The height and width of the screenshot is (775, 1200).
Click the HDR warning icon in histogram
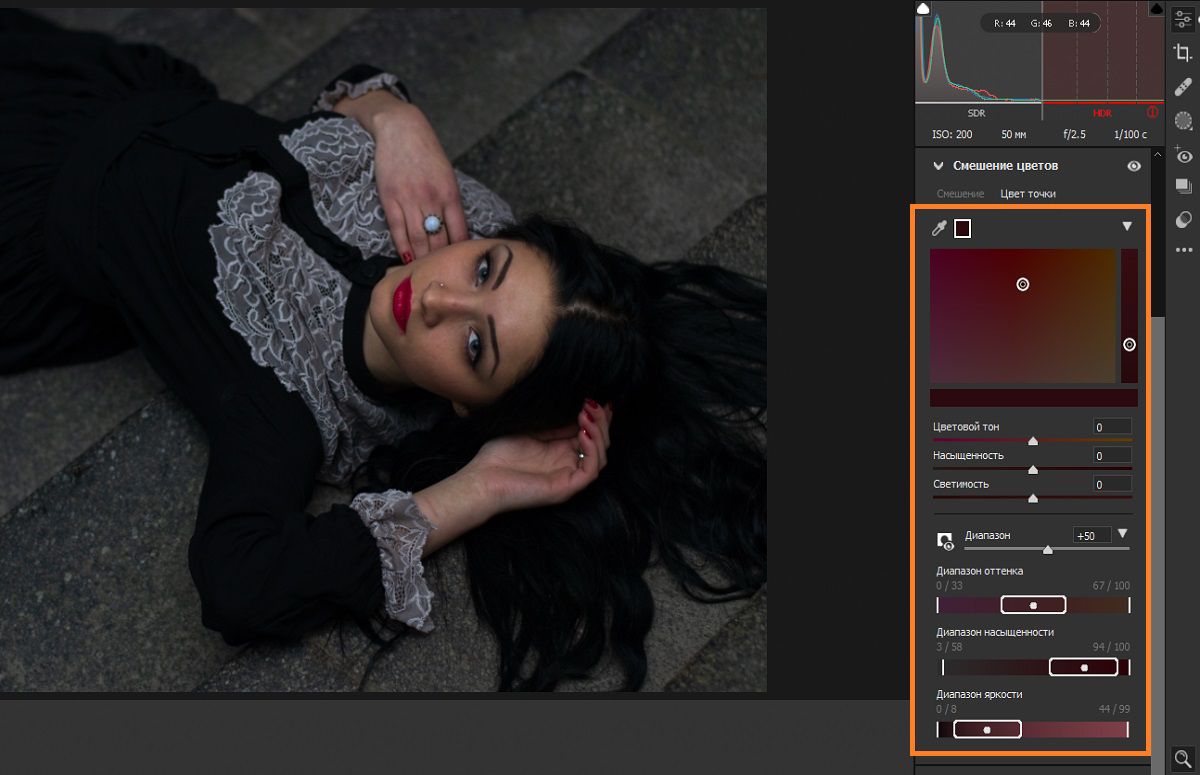click(1152, 112)
